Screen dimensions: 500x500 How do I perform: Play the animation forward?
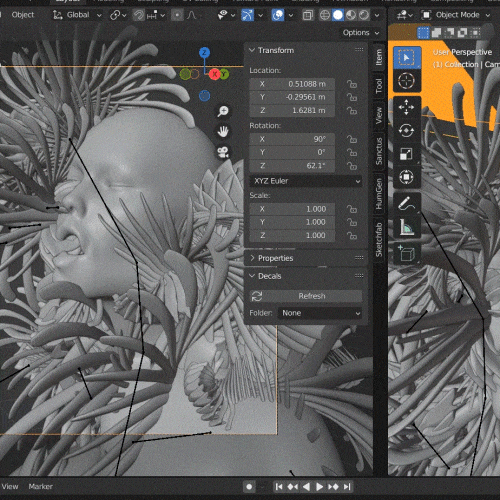pyautogui.click(x=319, y=487)
